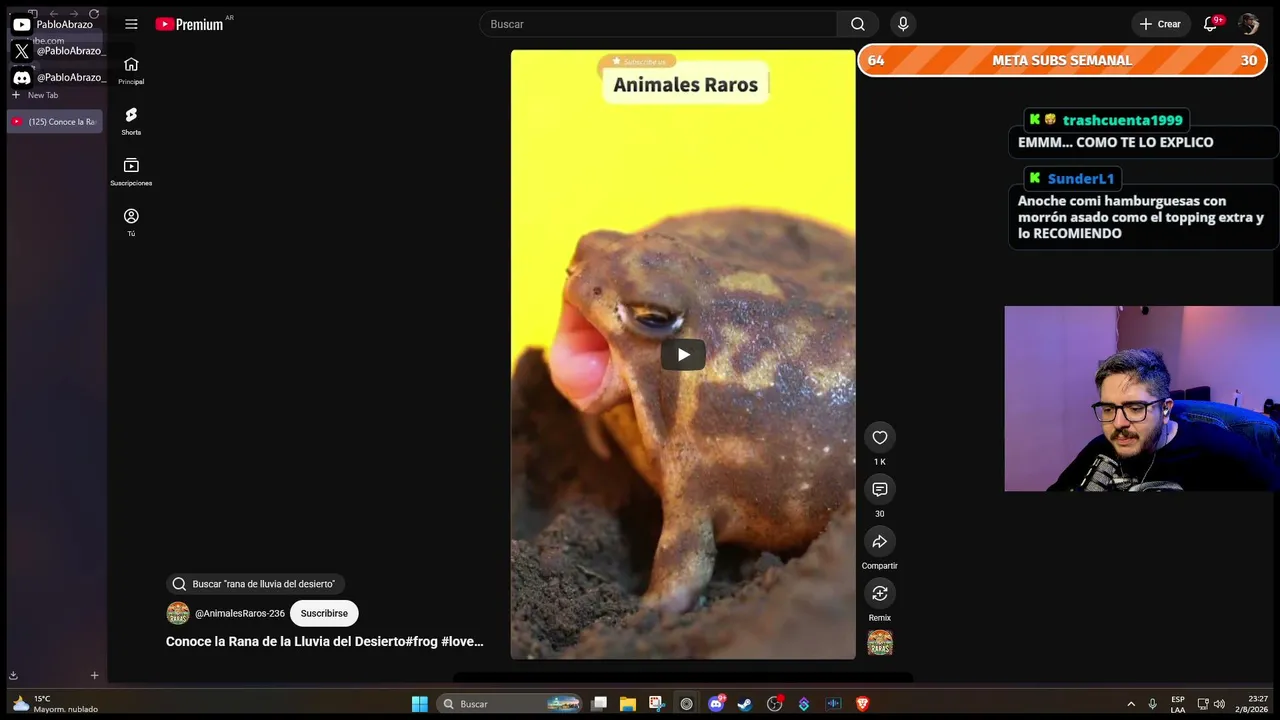
Task: Reload the page with browser refresh icon
Action: [x=94, y=14]
